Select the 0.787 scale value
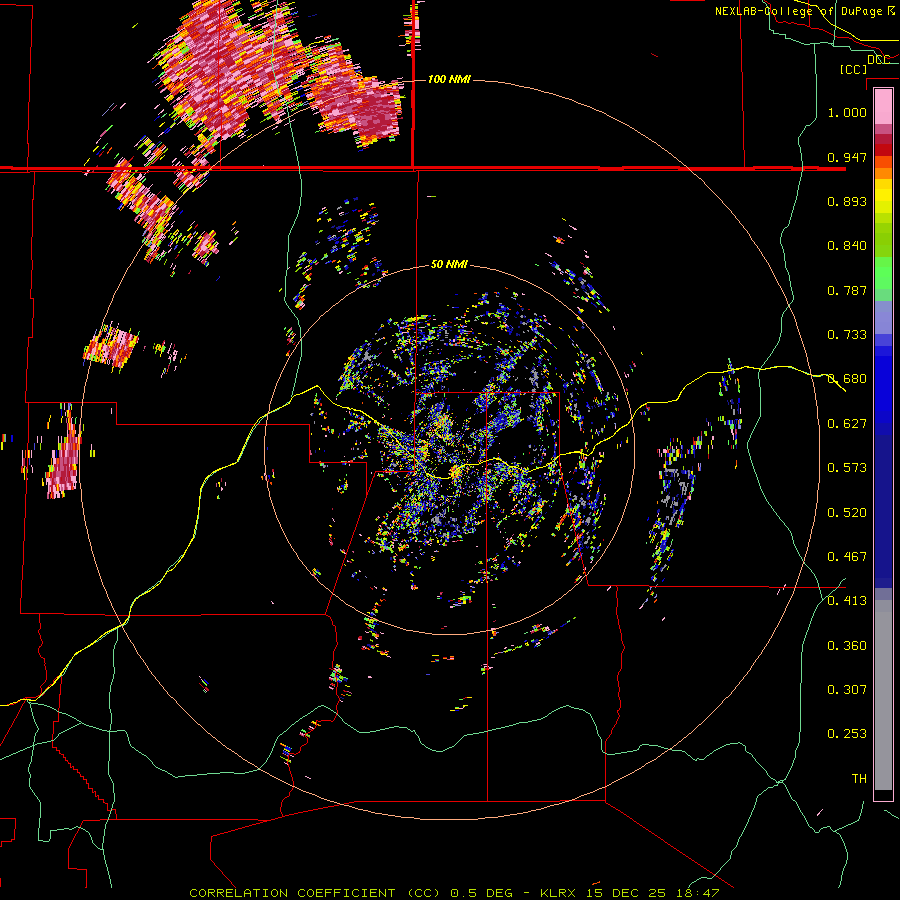Viewport: 900px width, 900px height. pos(847,290)
